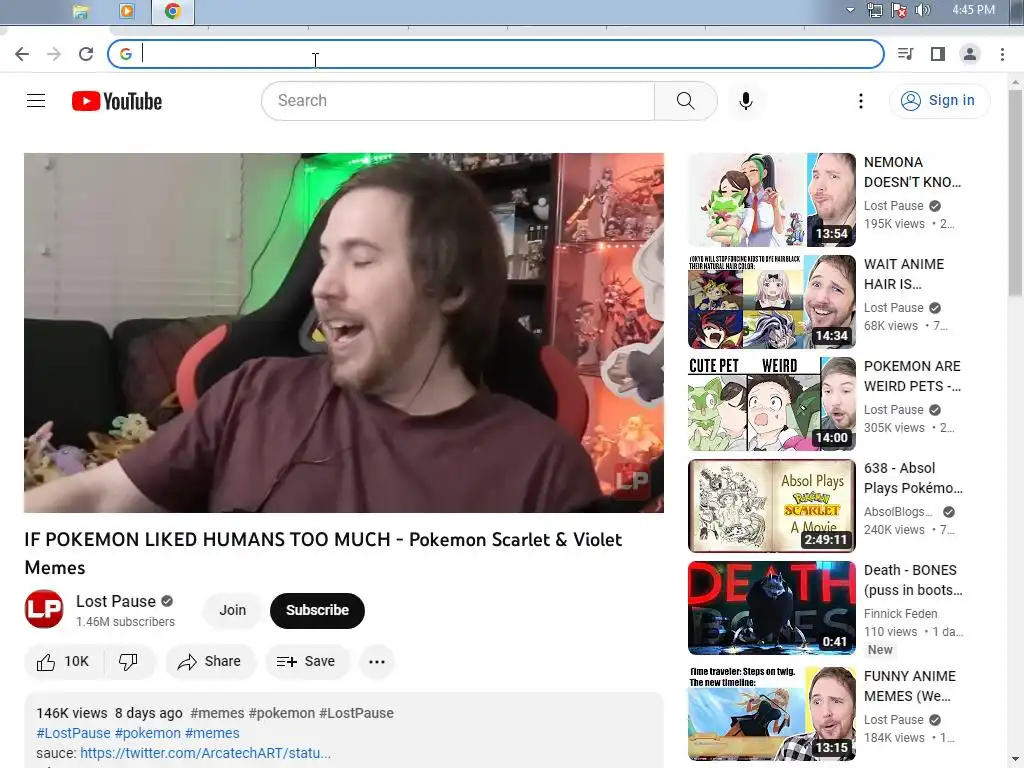Image resolution: width=1024 pixels, height=768 pixels.
Task: Click the Google icon in address bar
Action: 126,54
